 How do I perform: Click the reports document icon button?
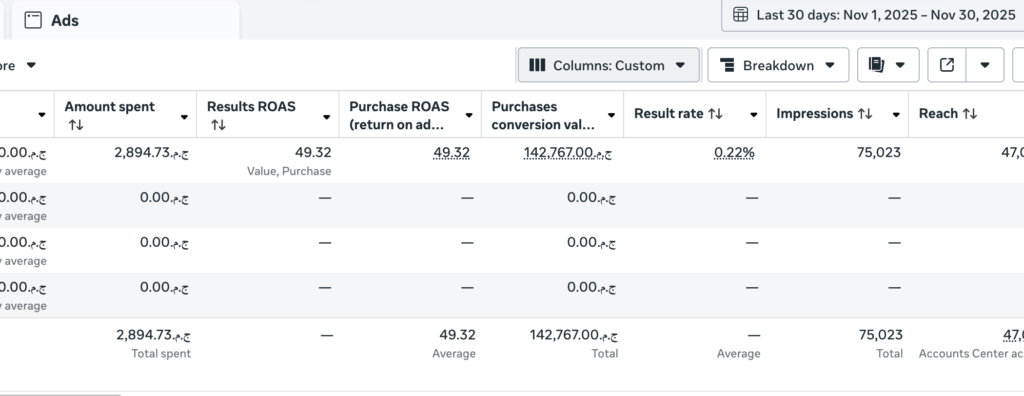pyautogui.click(x=876, y=65)
